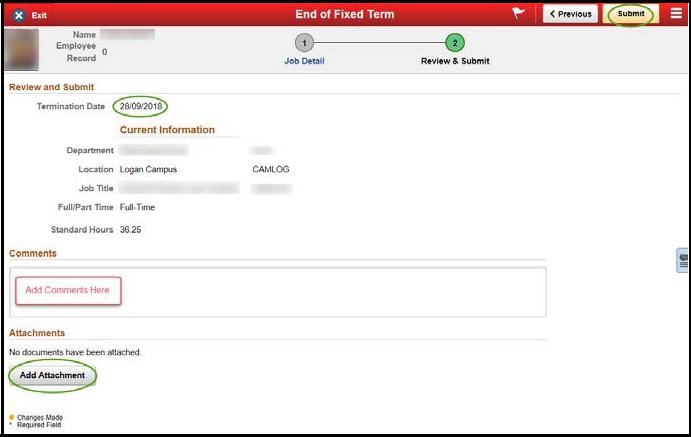Click the Full-Time value
Image resolution: width=691 pixels, height=437 pixels.
pyautogui.click(x=137, y=207)
